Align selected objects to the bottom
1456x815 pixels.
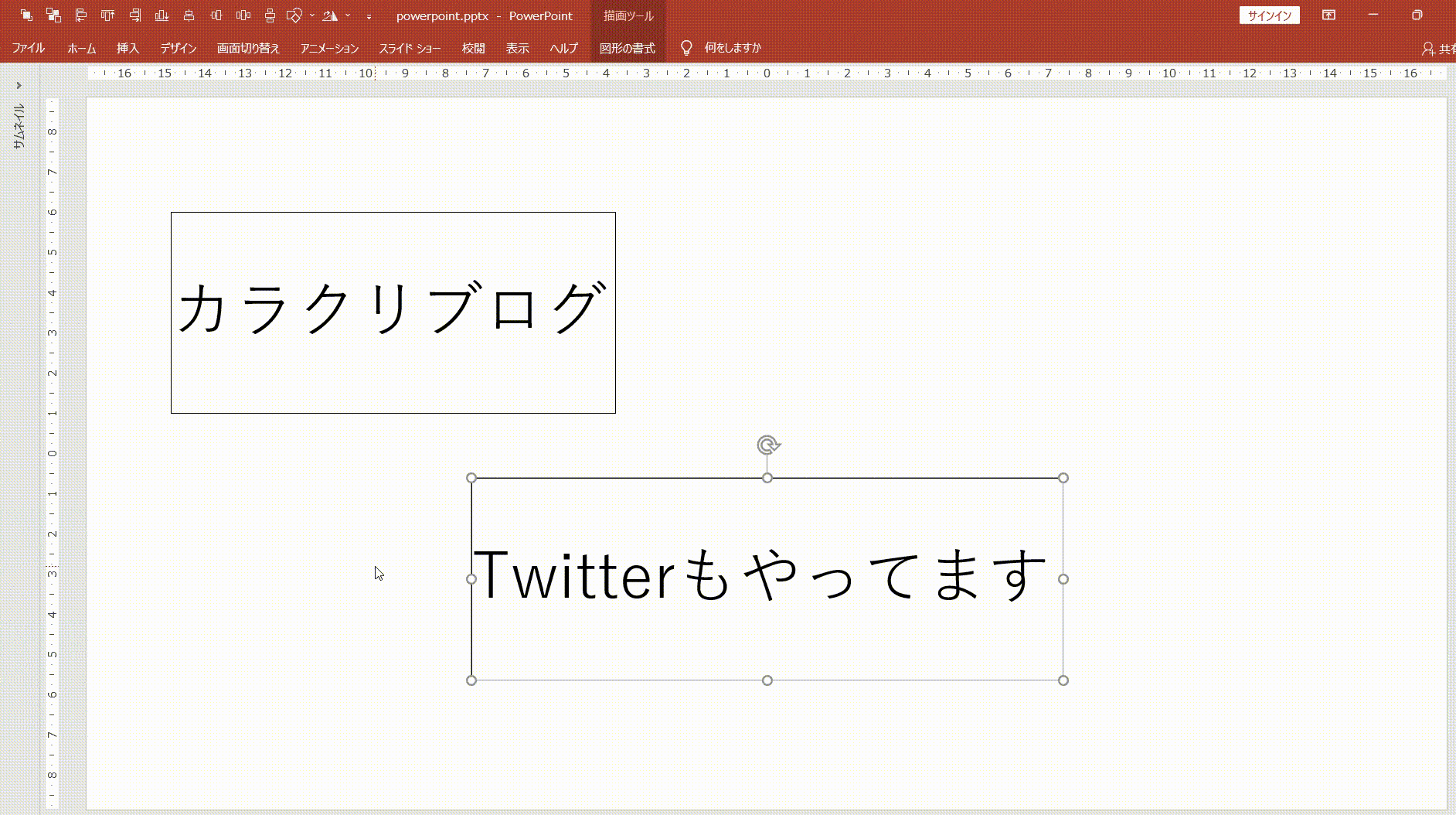tap(162, 15)
